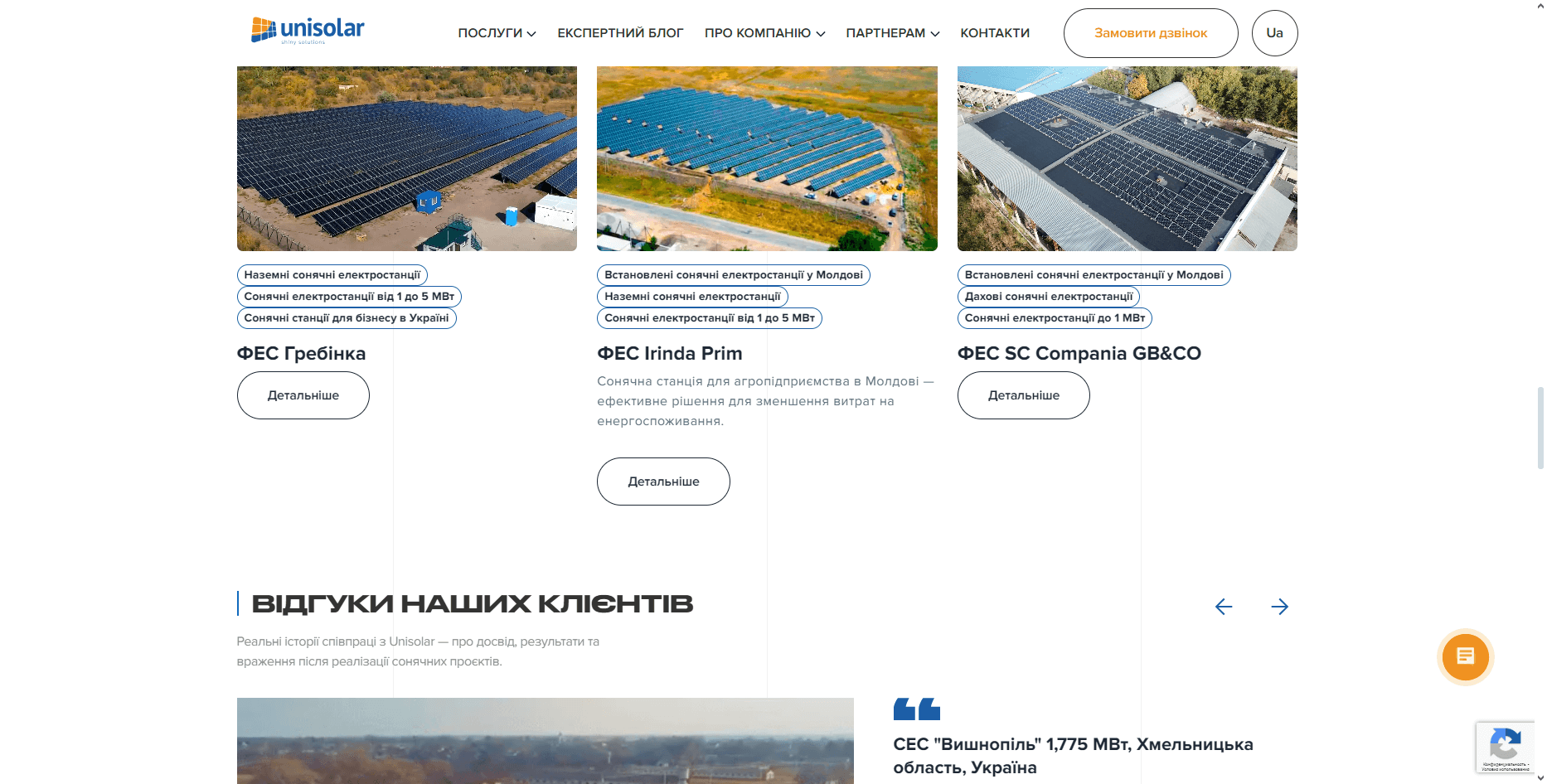Screen dimensions: 1547x784
Task: Expand the Про компанію dropdown
Action: (x=764, y=33)
